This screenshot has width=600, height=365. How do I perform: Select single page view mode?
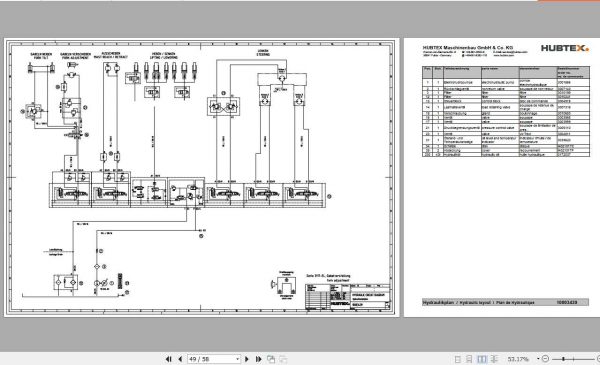click(x=458, y=359)
